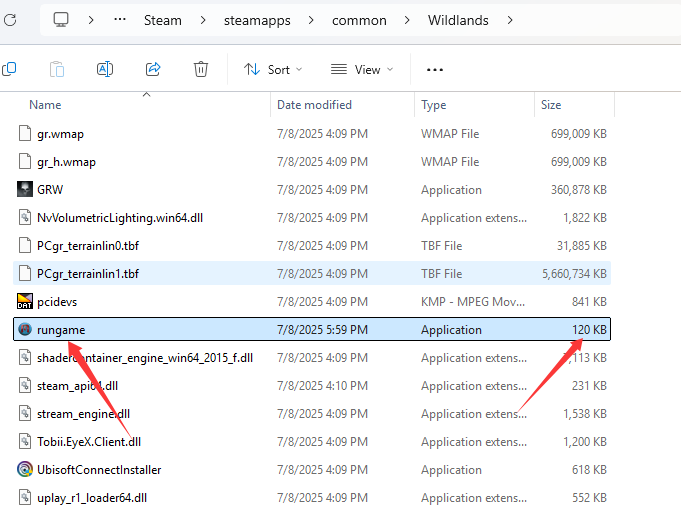Select PCgr_terrainlin0.tbf file name
Screen dimensions: 681x515
[88, 246]
